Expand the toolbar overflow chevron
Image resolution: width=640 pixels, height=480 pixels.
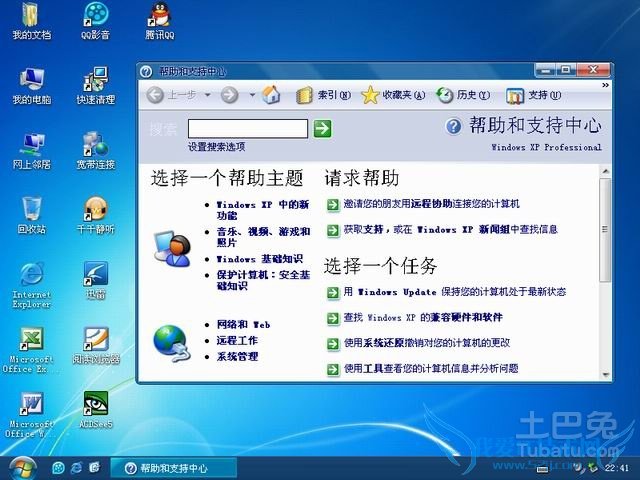pyautogui.click(x=605, y=85)
